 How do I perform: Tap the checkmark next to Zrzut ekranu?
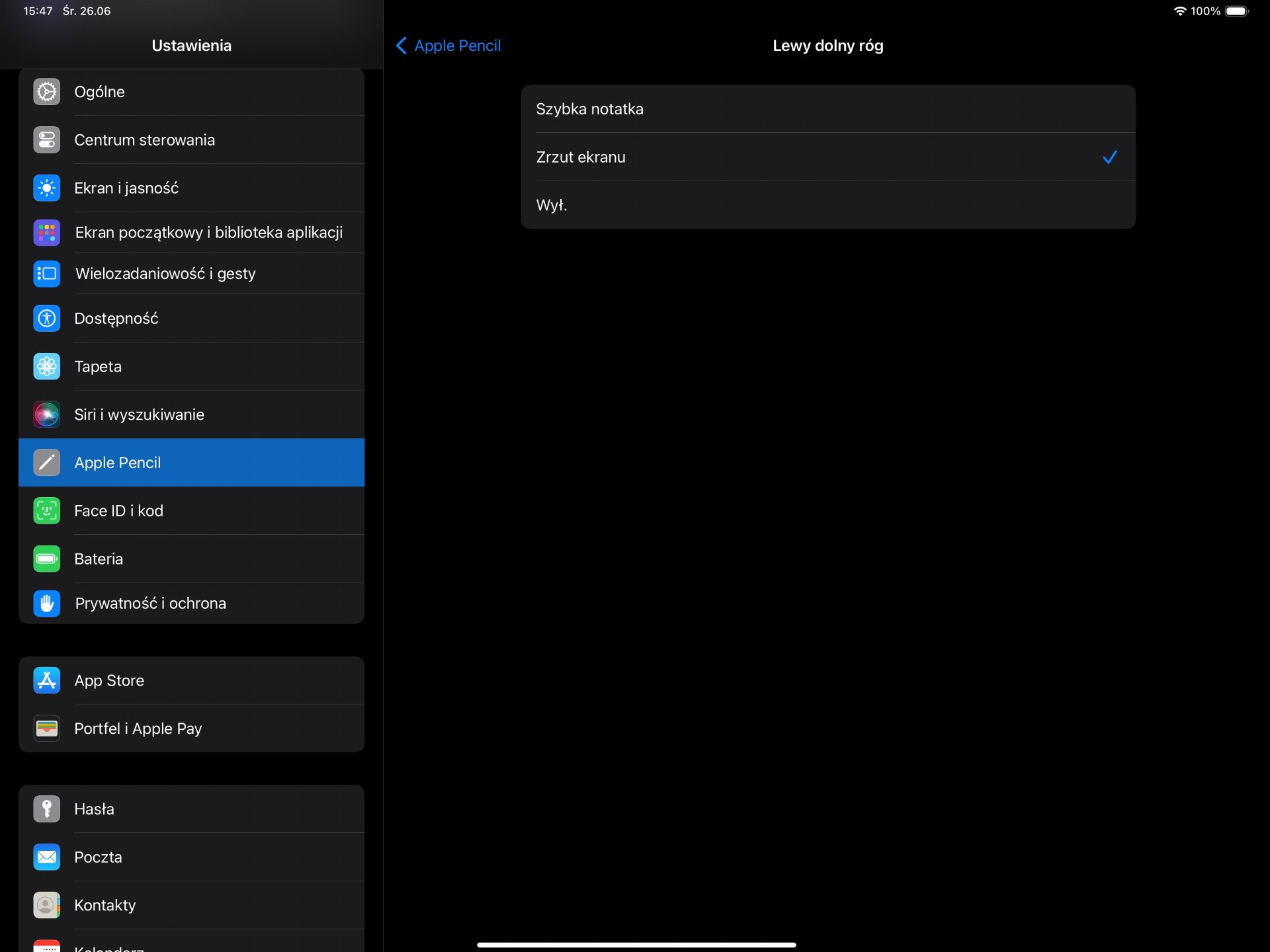click(1110, 157)
